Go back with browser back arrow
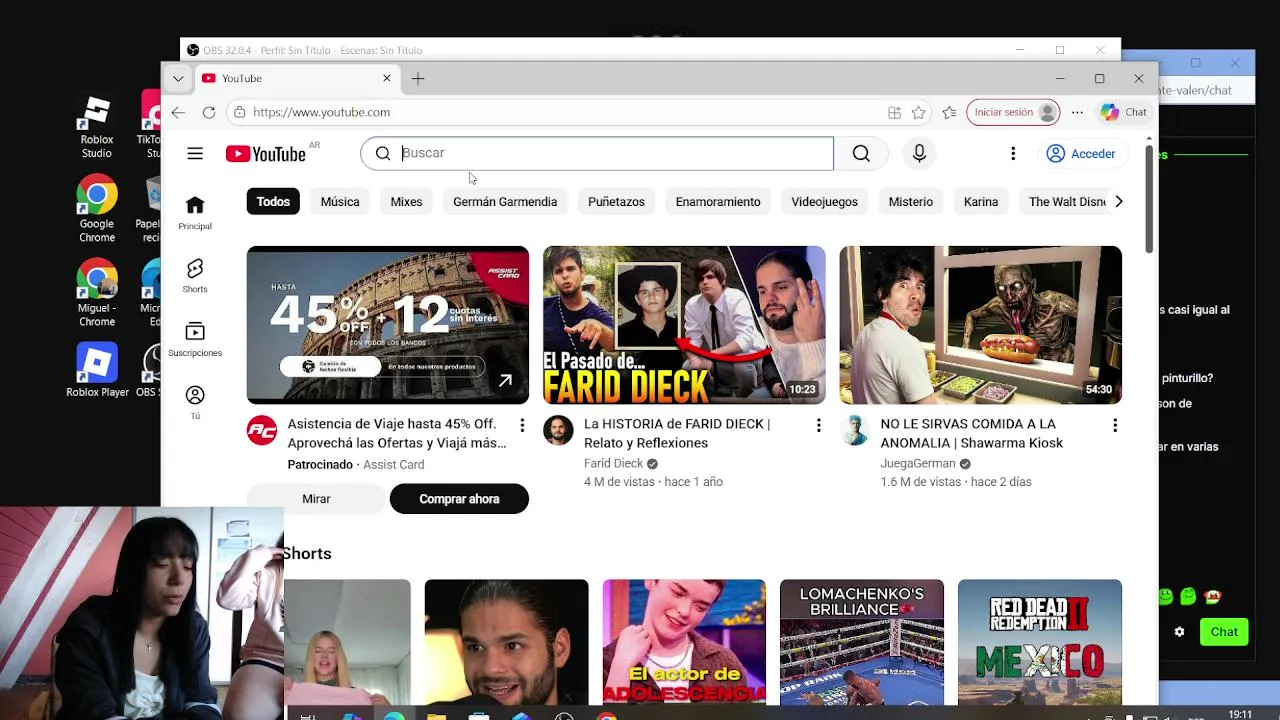Screen dimensions: 1280x720 178,112
